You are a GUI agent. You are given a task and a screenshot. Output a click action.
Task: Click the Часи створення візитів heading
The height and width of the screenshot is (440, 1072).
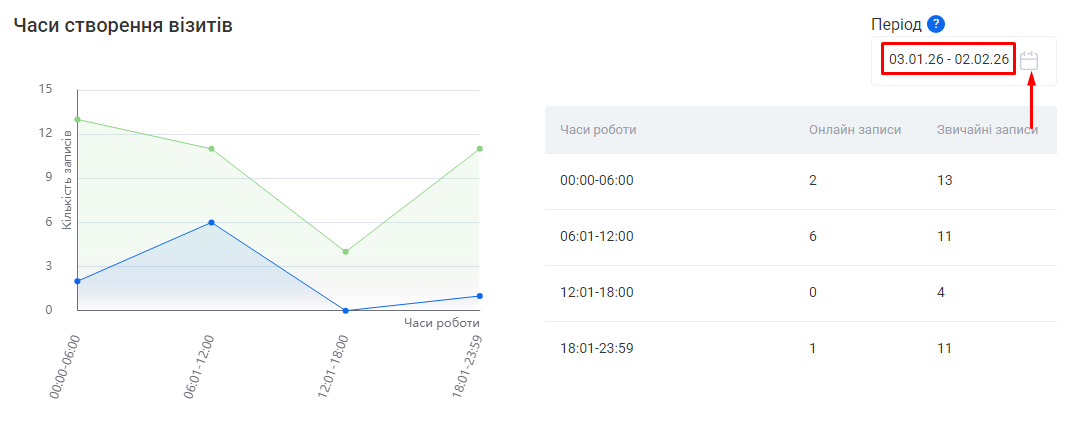pyautogui.click(x=123, y=26)
